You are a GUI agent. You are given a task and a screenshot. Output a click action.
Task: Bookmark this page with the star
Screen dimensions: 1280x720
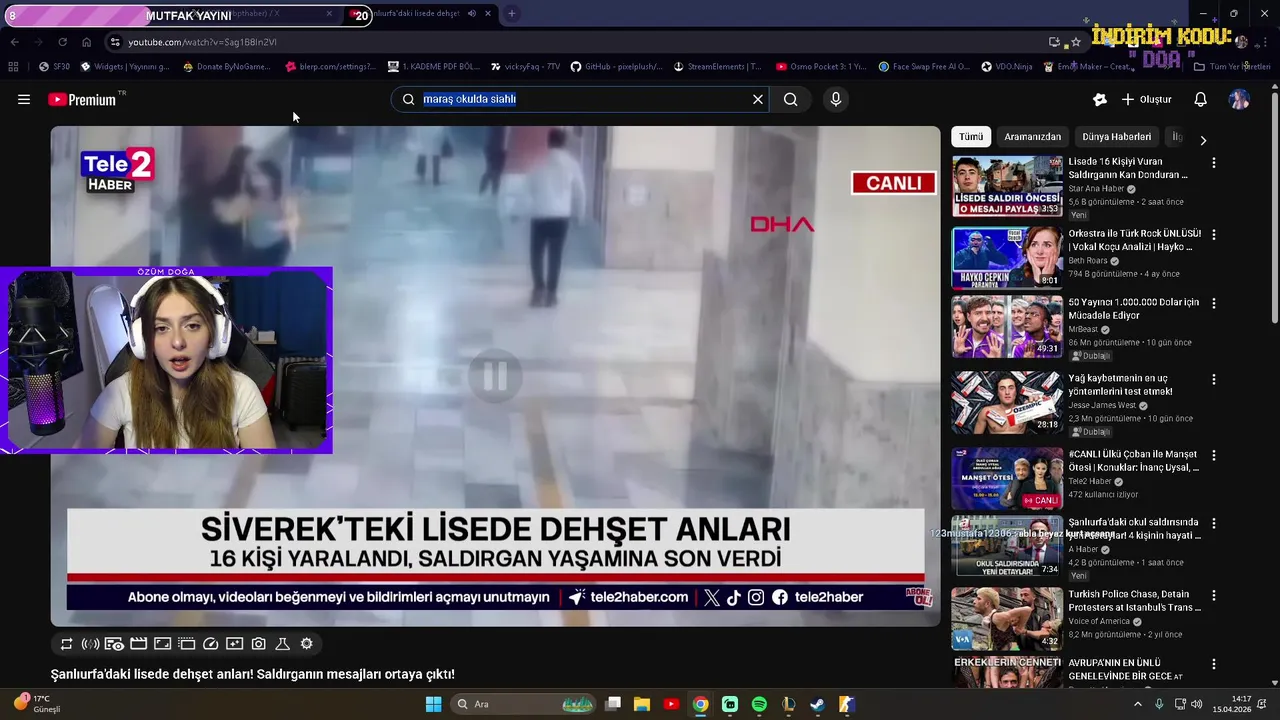click(x=1076, y=42)
